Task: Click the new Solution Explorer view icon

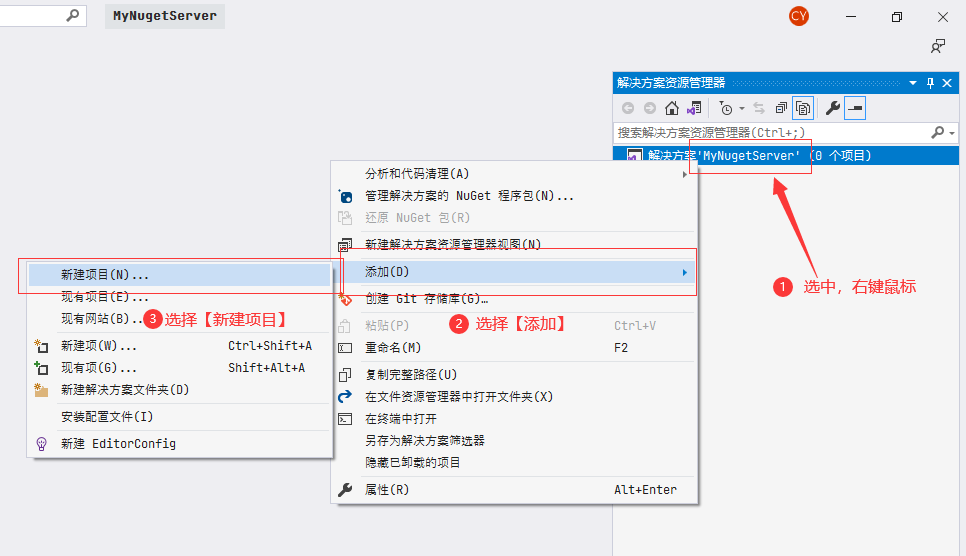Action: 345,245
